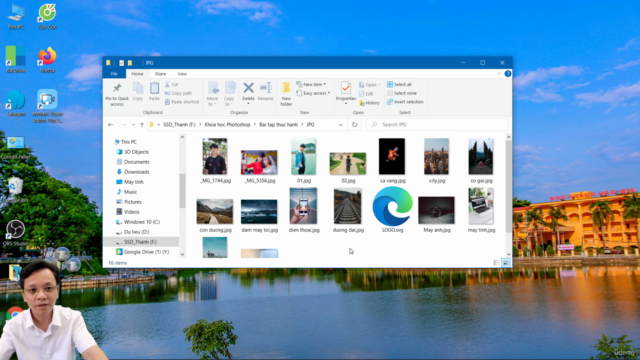The width and height of the screenshot is (640, 360).
Task: Open the blue Help icon
Action: pos(508,74)
